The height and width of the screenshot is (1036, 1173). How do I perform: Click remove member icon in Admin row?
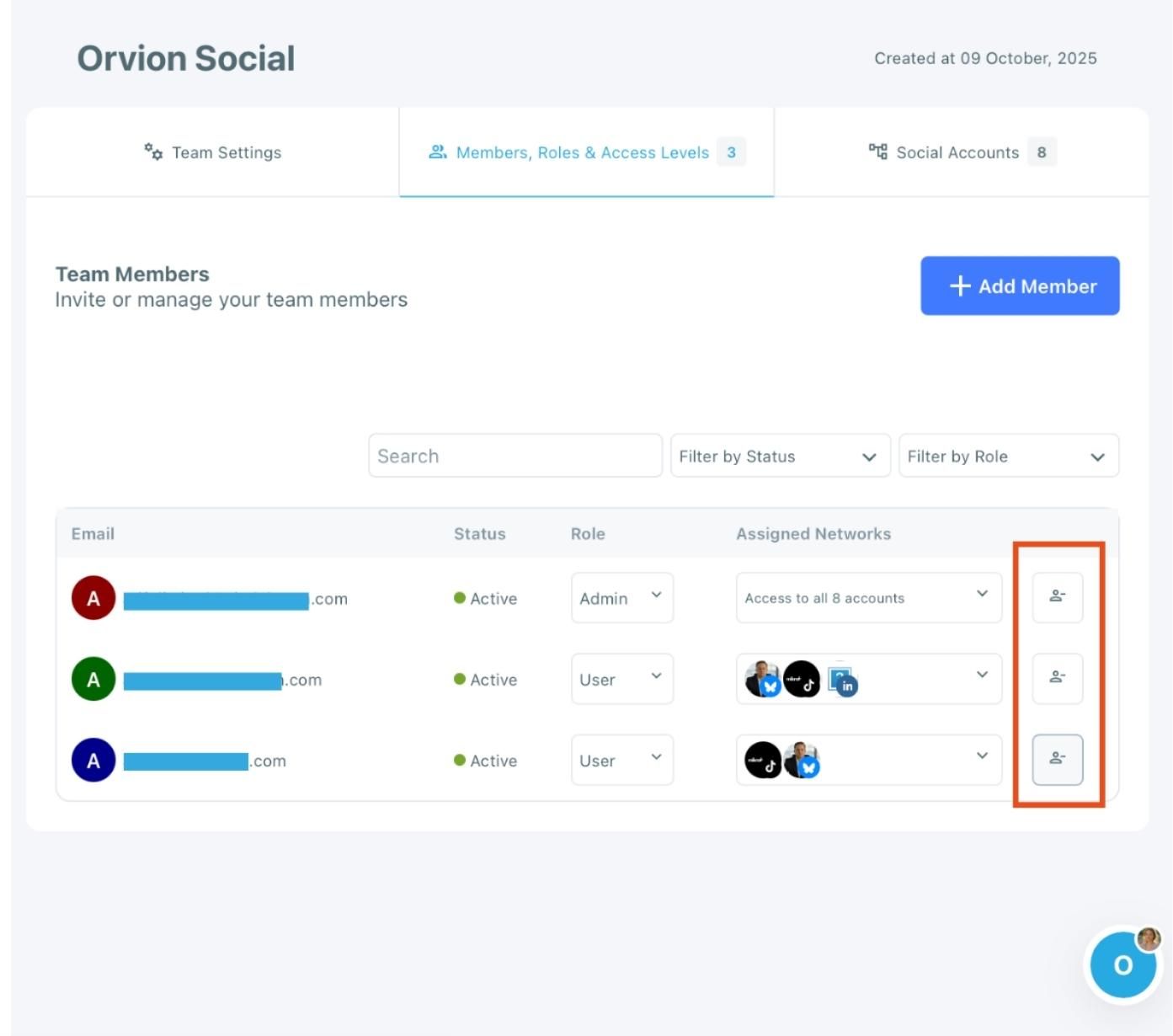point(1057,597)
